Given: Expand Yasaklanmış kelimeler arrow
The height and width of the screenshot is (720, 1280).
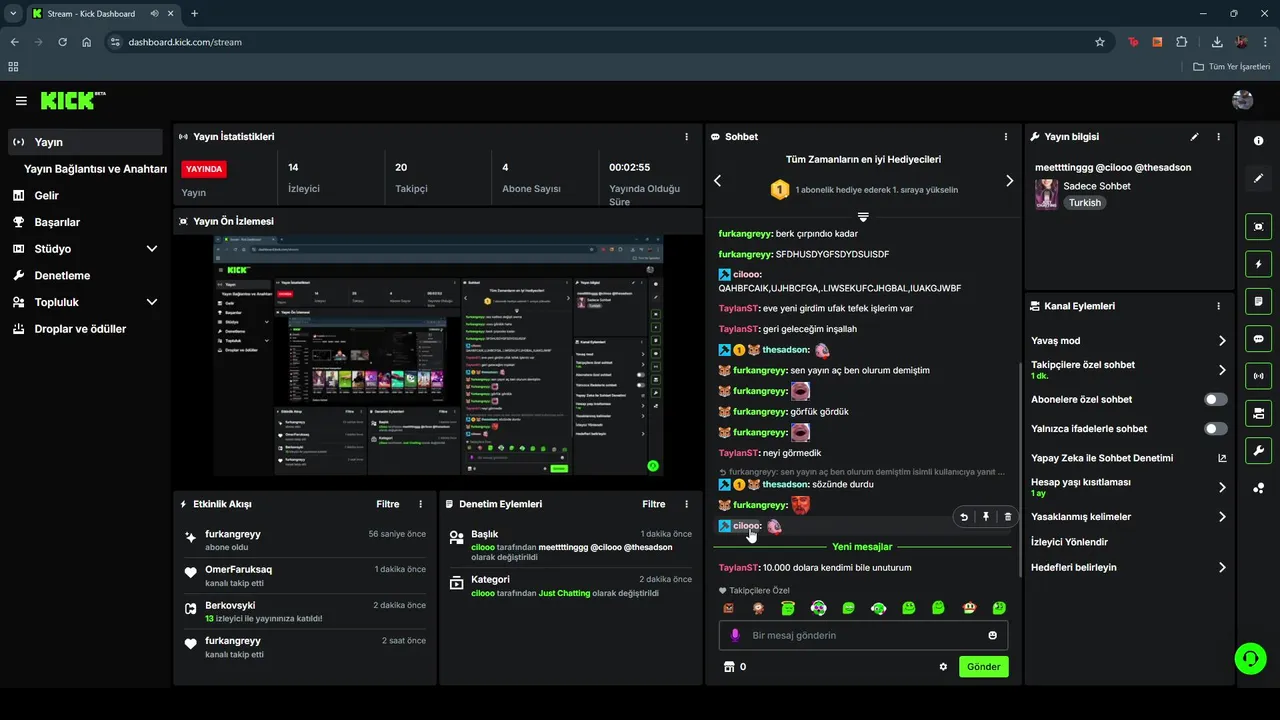Looking at the screenshot, I should (1222, 517).
